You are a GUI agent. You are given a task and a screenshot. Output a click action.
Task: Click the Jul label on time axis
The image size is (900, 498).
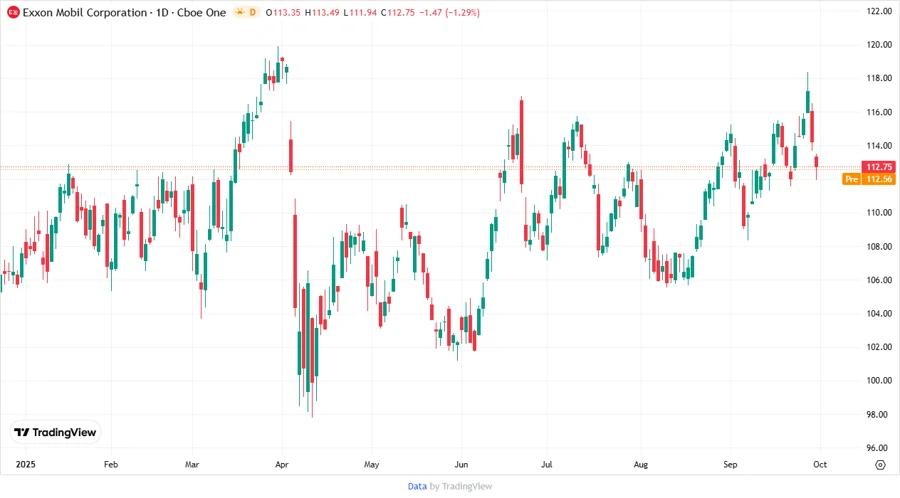click(x=546, y=465)
